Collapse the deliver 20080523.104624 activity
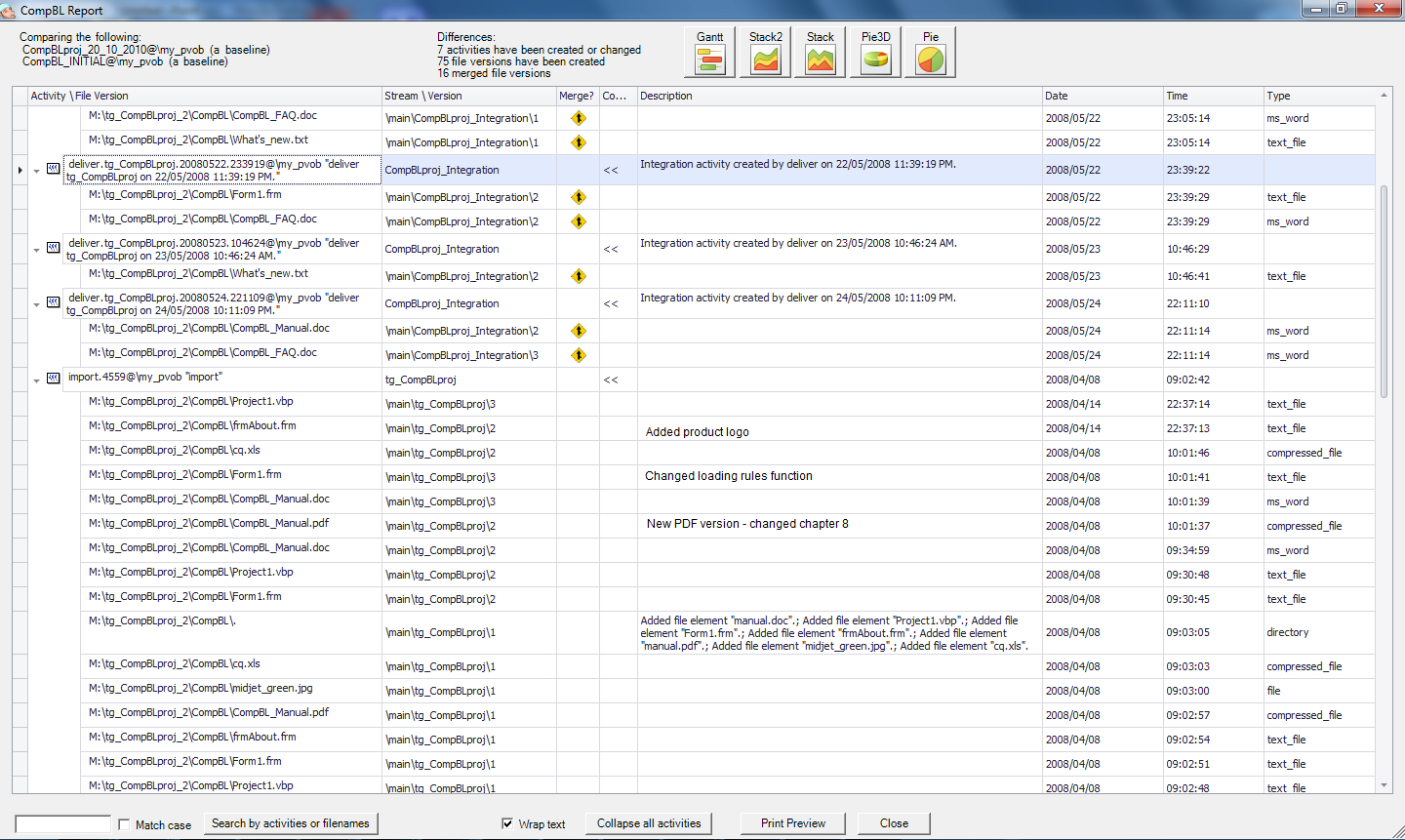The image size is (1405, 840). [37, 250]
